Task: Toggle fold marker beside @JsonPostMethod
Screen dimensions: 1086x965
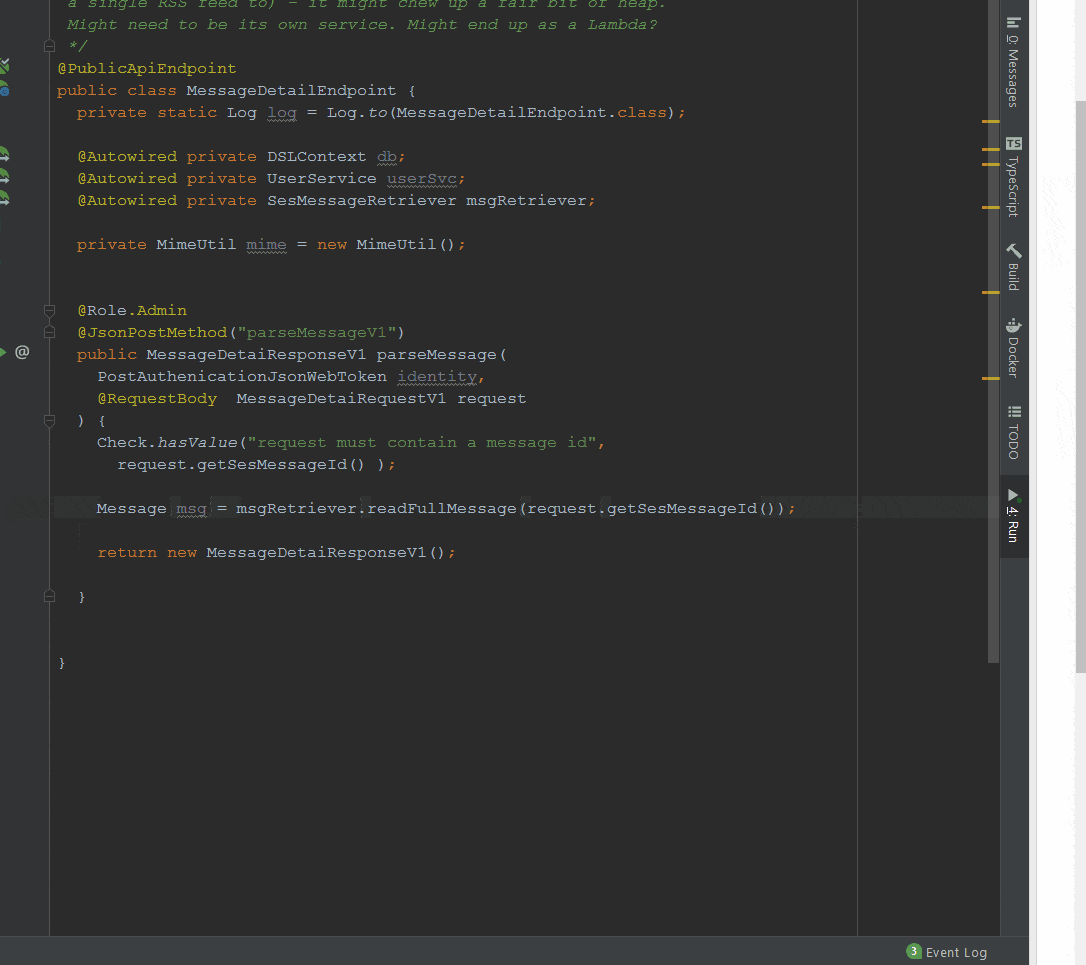Action: (x=49, y=333)
